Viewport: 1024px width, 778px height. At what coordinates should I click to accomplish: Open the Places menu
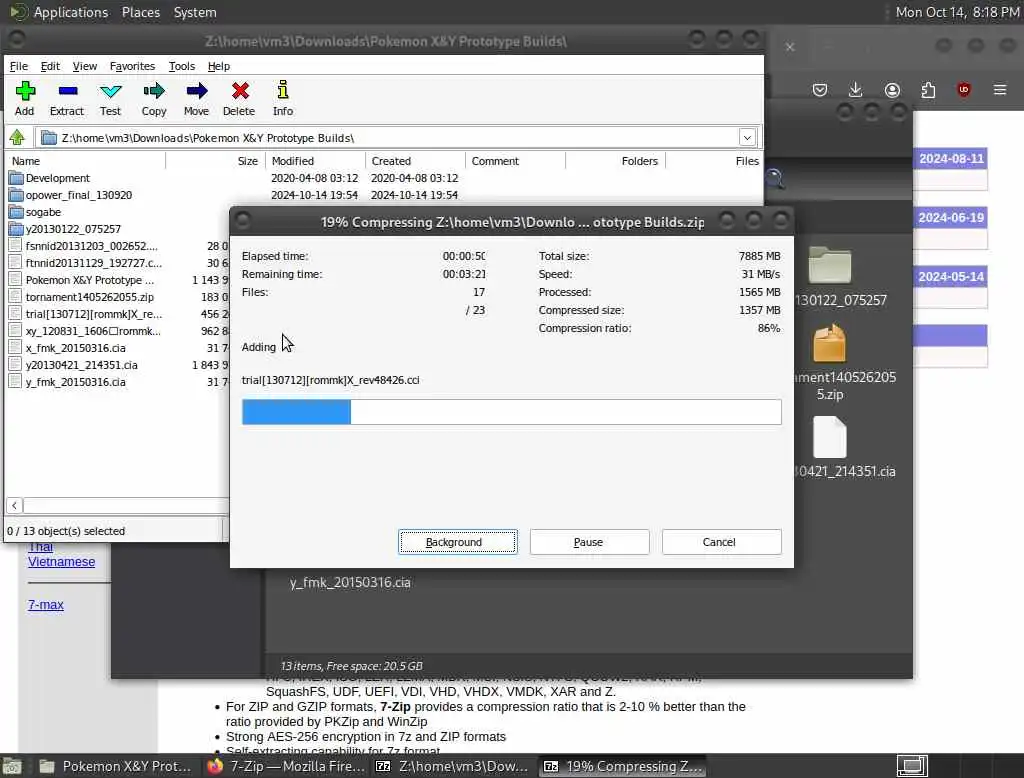140,12
